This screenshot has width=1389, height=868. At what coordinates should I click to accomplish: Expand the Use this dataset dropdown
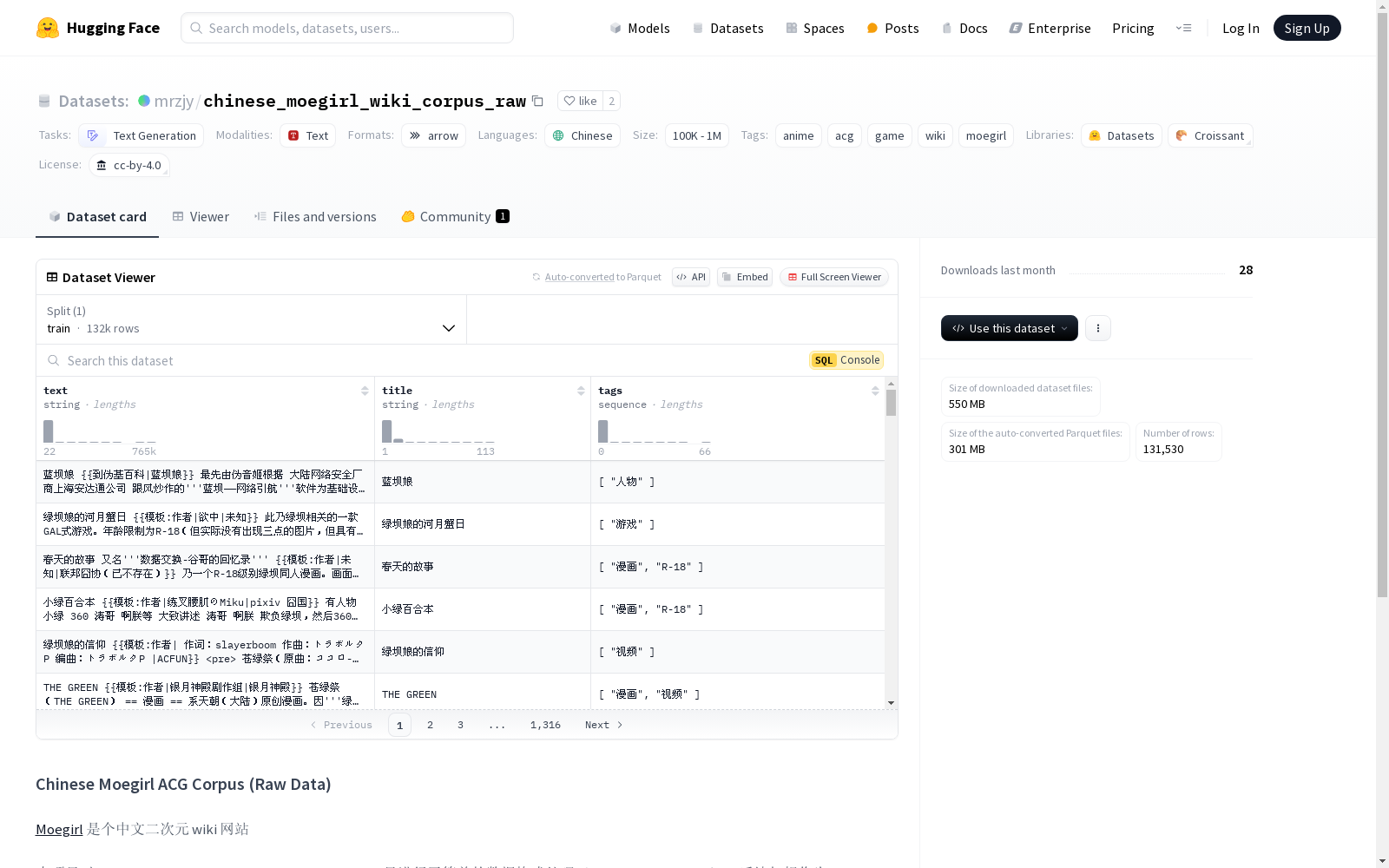point(1010,328)
